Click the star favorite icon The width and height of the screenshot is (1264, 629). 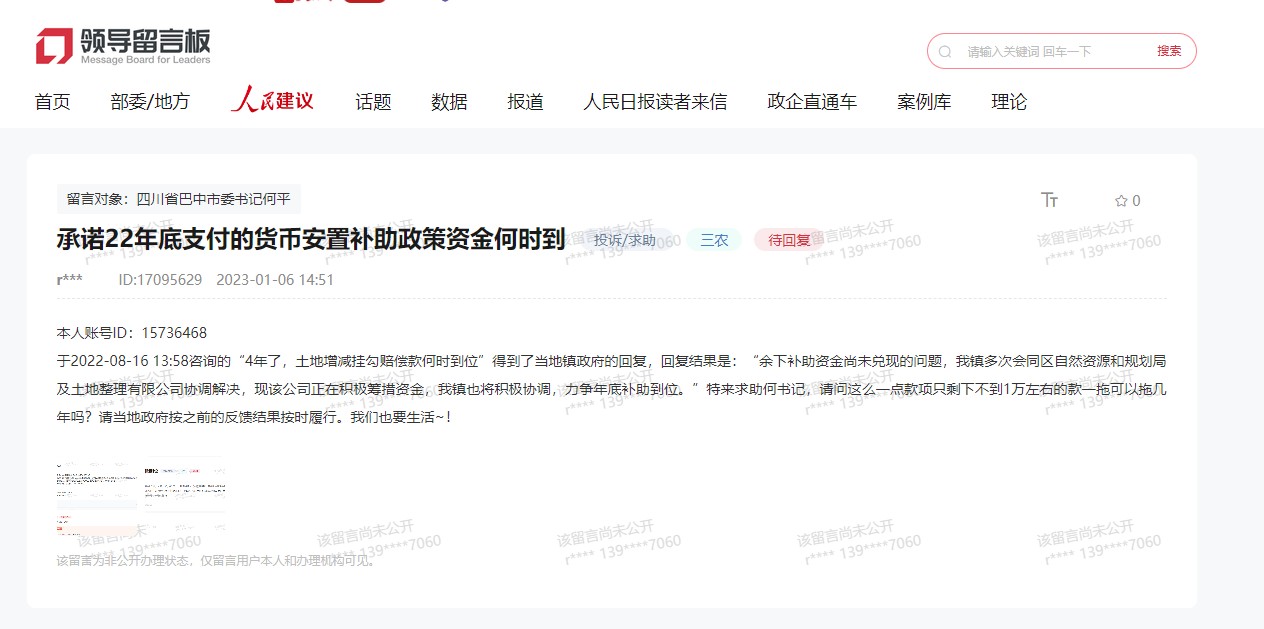[1121, 201]
